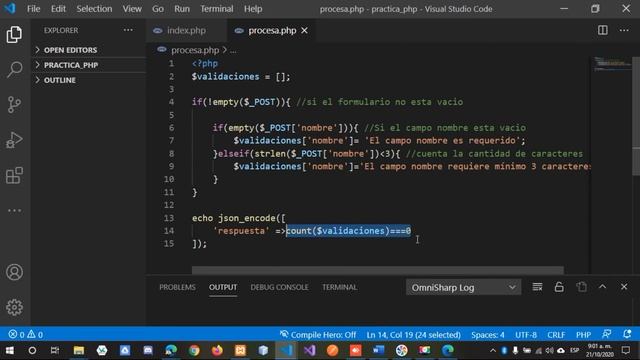Click the breadcrumb ellipsis after procesa.php
Screen dimensions: 640x360
click(233, 50)
